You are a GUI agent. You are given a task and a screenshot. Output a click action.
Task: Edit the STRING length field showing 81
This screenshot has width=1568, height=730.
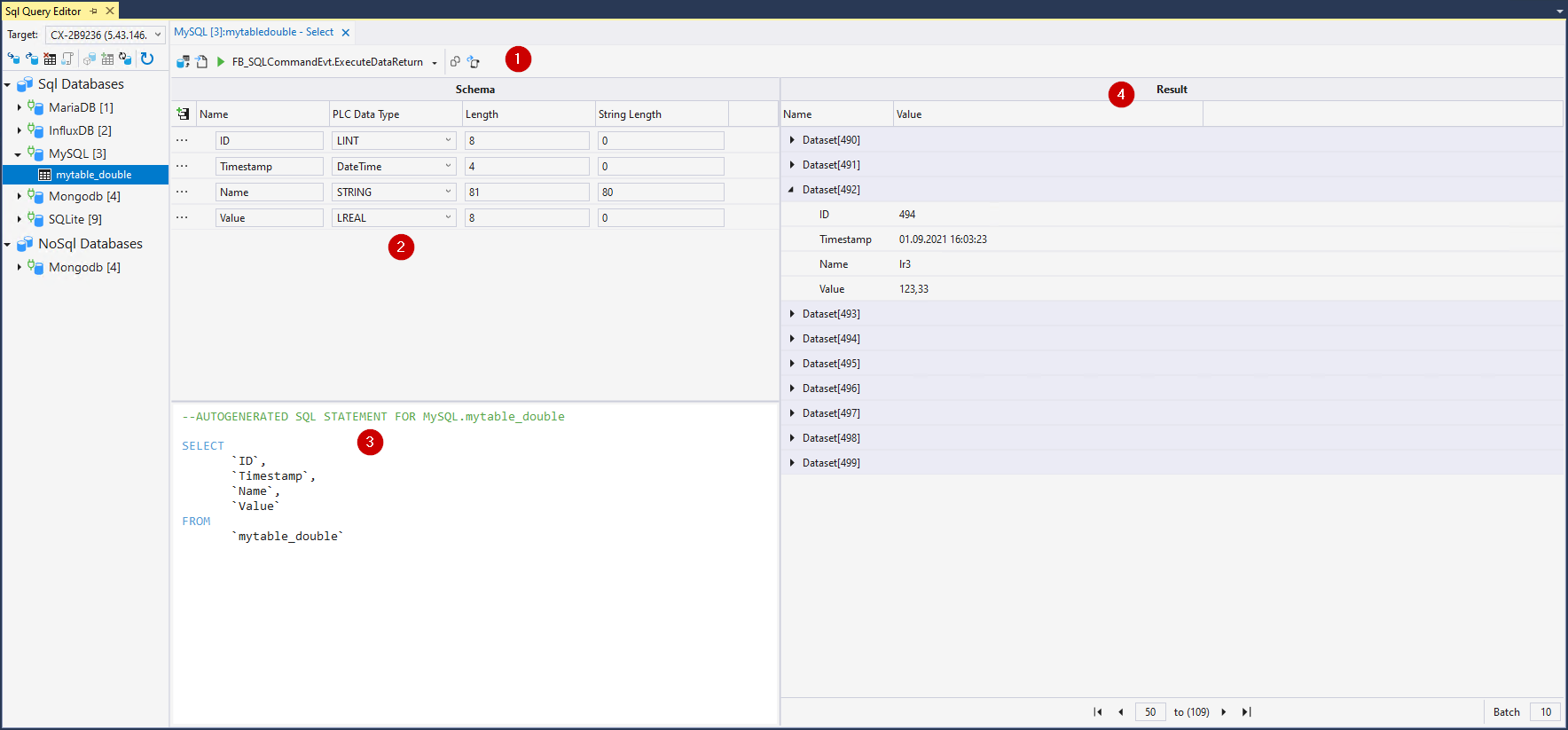[x=527, y=192]
